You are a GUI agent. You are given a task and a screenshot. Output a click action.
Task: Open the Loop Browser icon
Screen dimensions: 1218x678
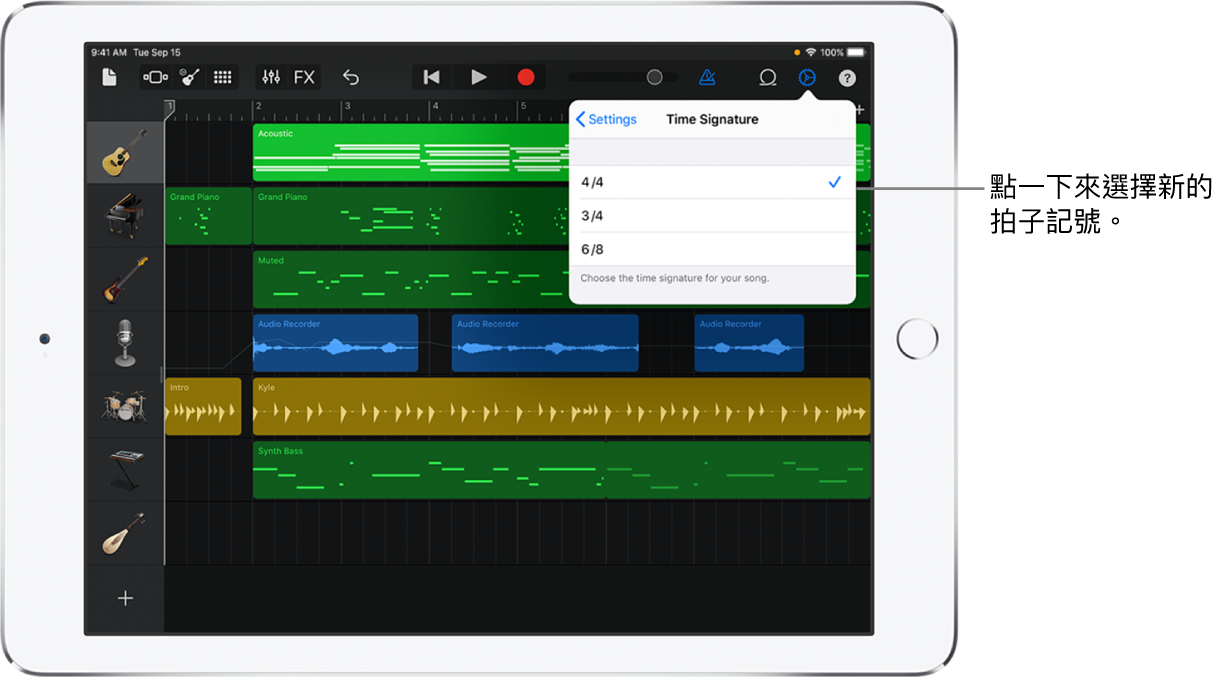coord(768,77)
